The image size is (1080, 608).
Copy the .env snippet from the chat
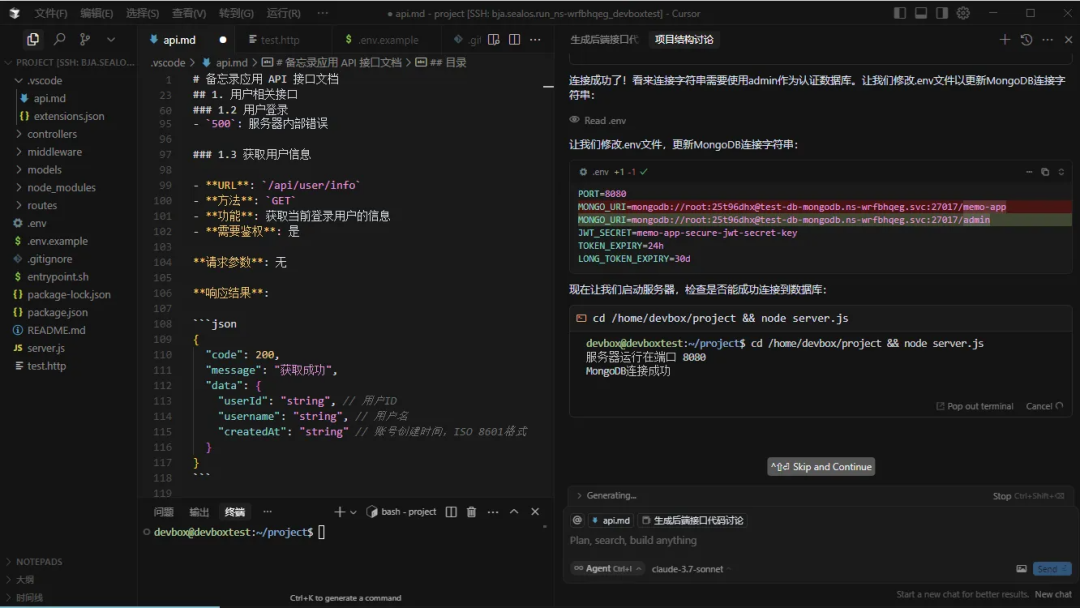1045,172
